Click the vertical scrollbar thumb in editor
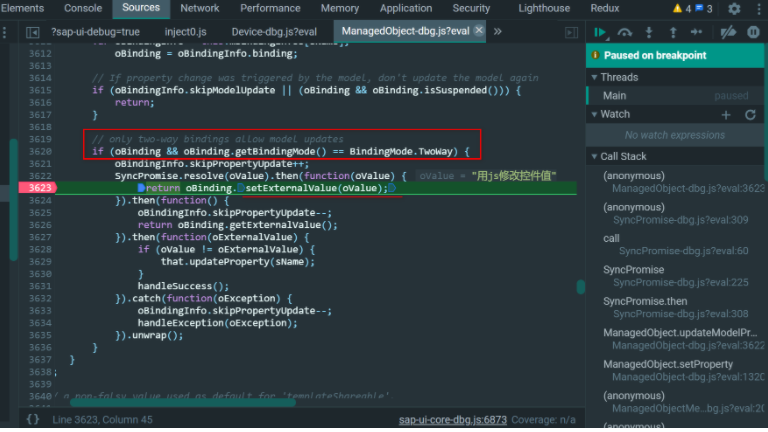 pyautogui.click(x=580, y=287)
